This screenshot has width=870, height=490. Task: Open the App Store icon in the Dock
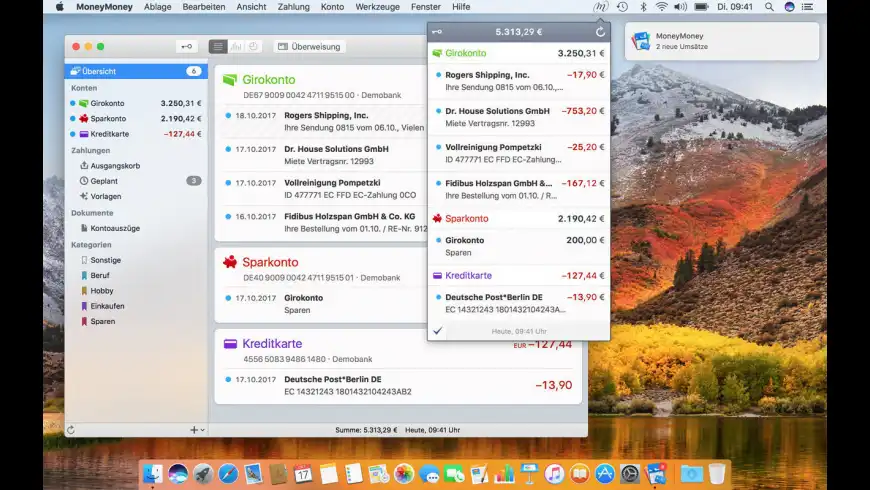(x=605, y=474)
